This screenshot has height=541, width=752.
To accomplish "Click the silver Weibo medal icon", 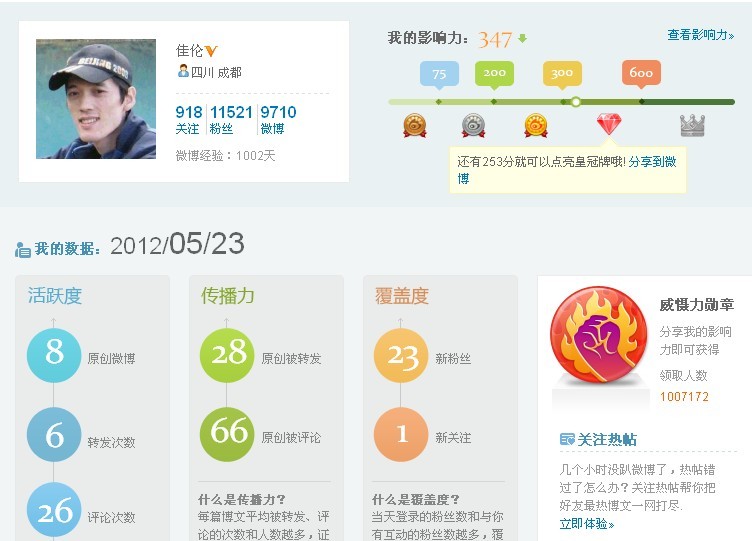I will coord(473,125).
